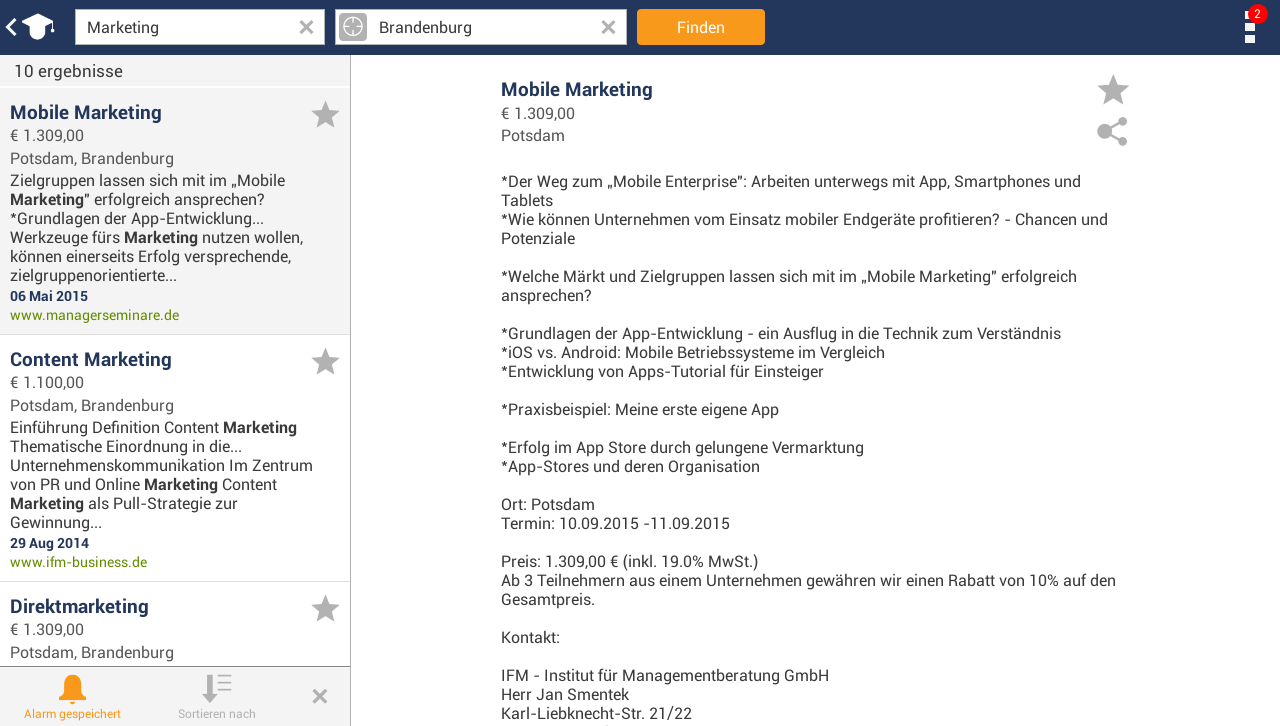
Task: Open the Direktmarketing result title
Action: pyautogui.click(x=79, y=606)
